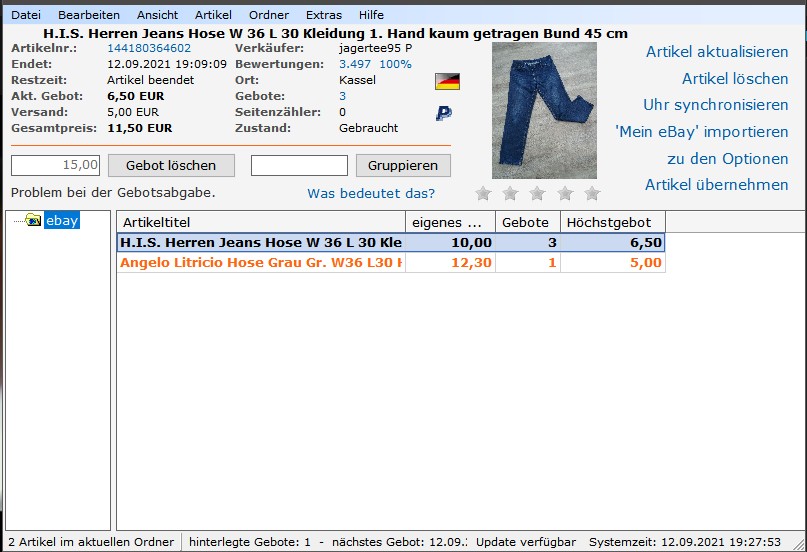Click the PayPal payment icon
Screen dimensions: 807x552
[x=444, y=114]
